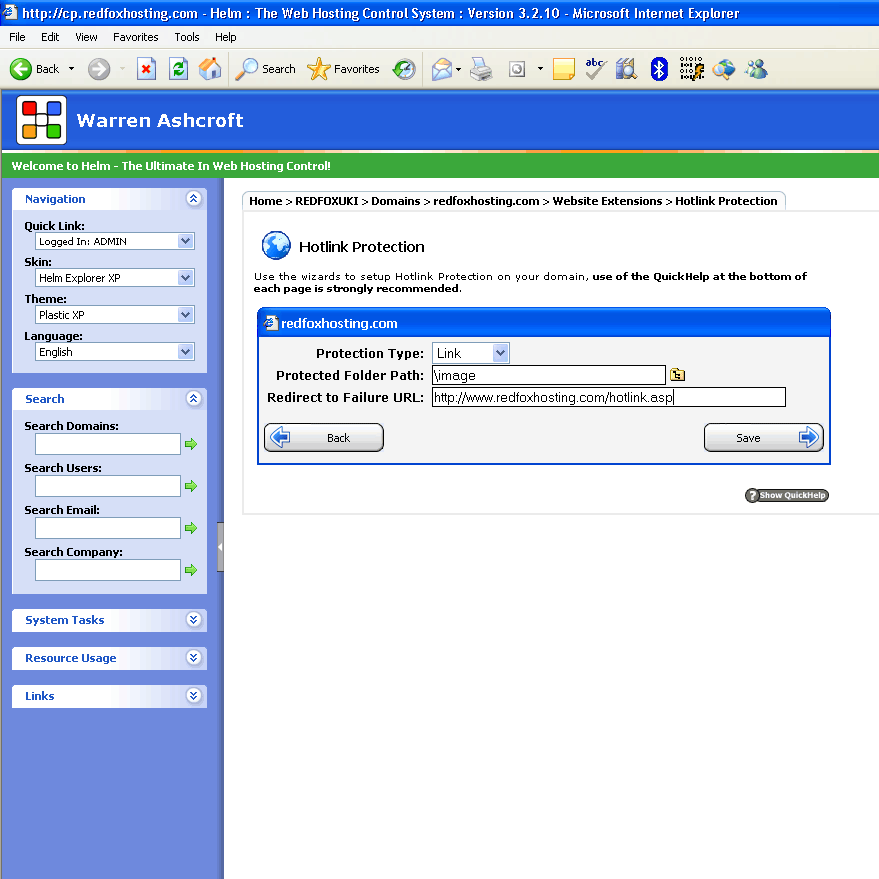Open the Help menu
879x879 pixels.
[225, 37]
